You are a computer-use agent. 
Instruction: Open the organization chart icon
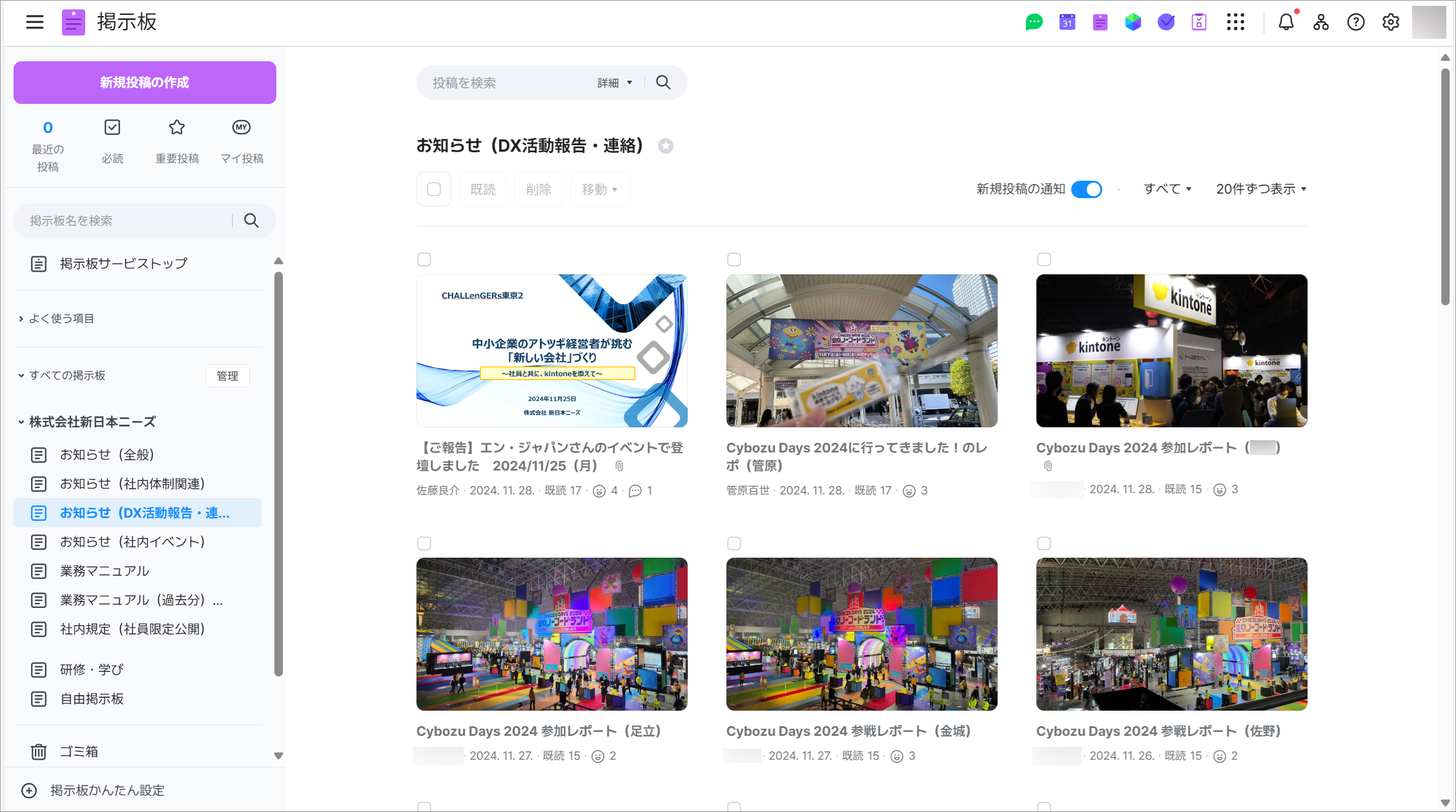1320,22
